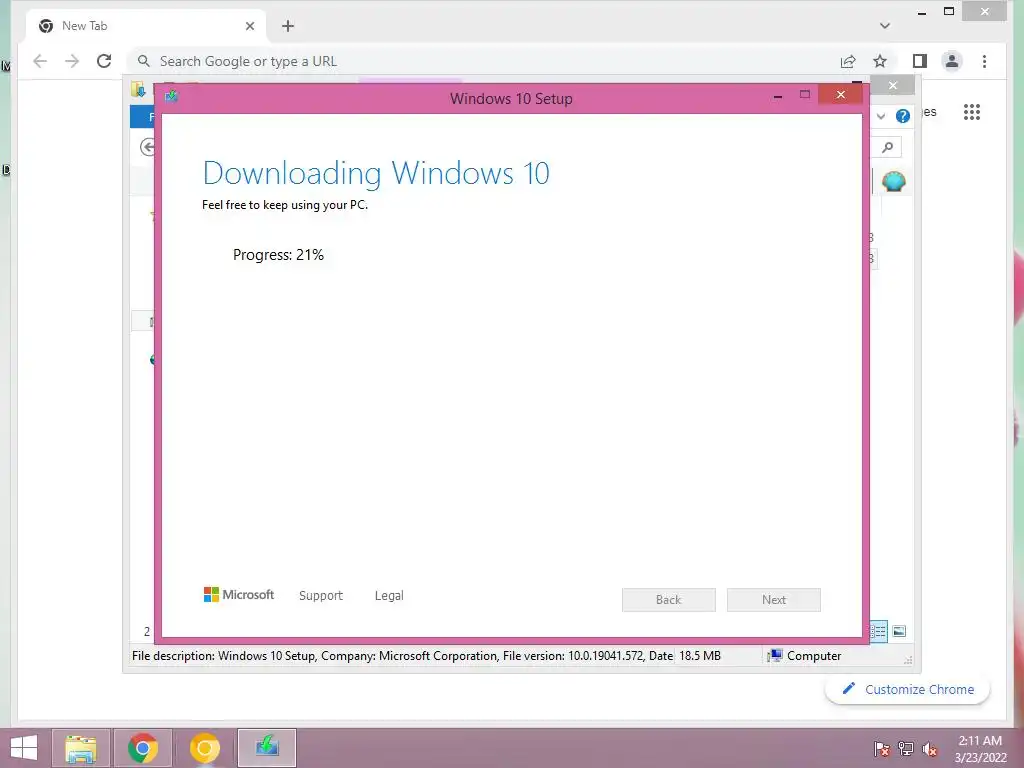The height and width of the screenshot is (768, 1024).
Task: Expand Explorer ribbon chevron
Action: coord(881,116)
